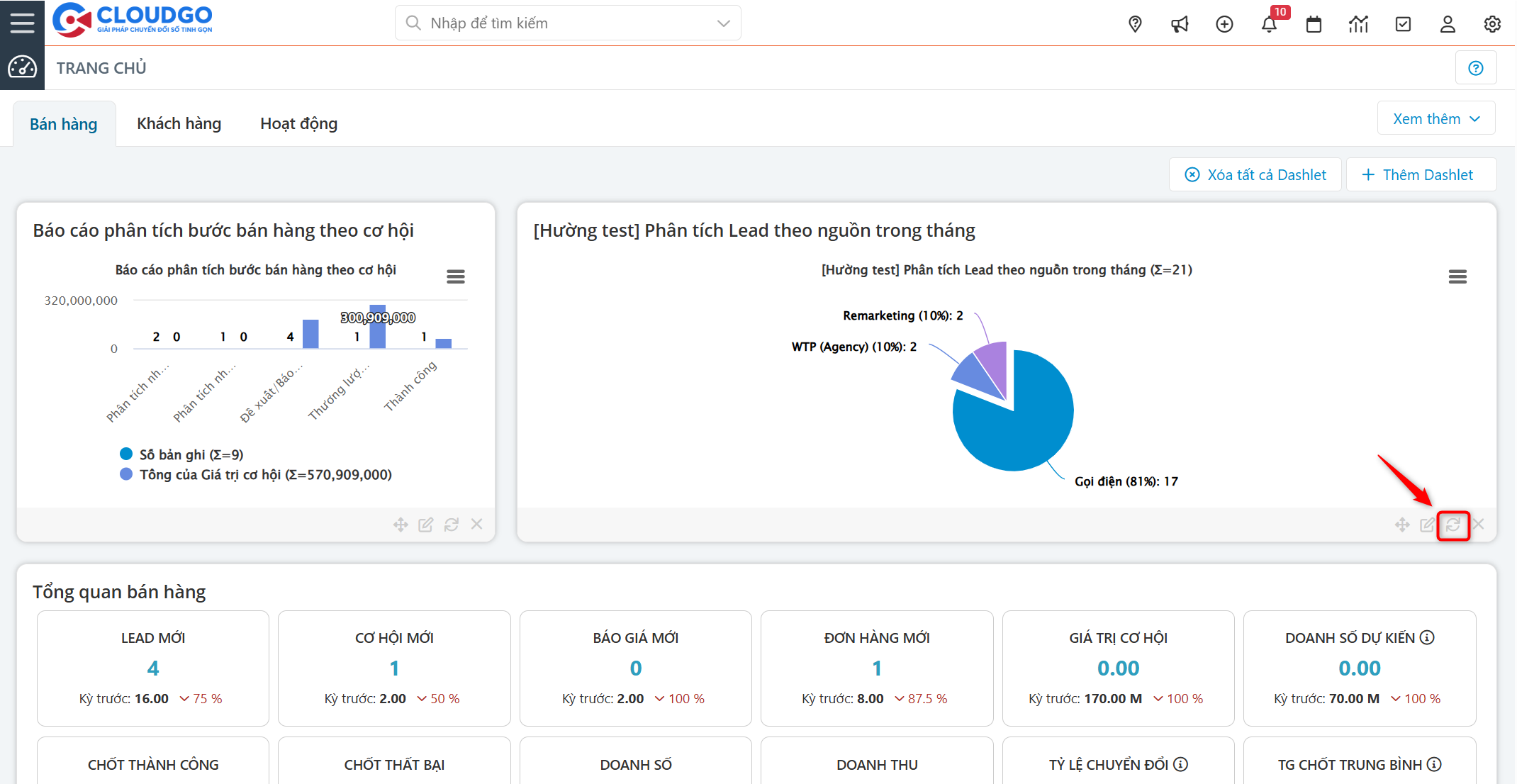Switch to the Khách hàng tab
Viewport: 1517px width, 784px height.
[x=179, y=124]
